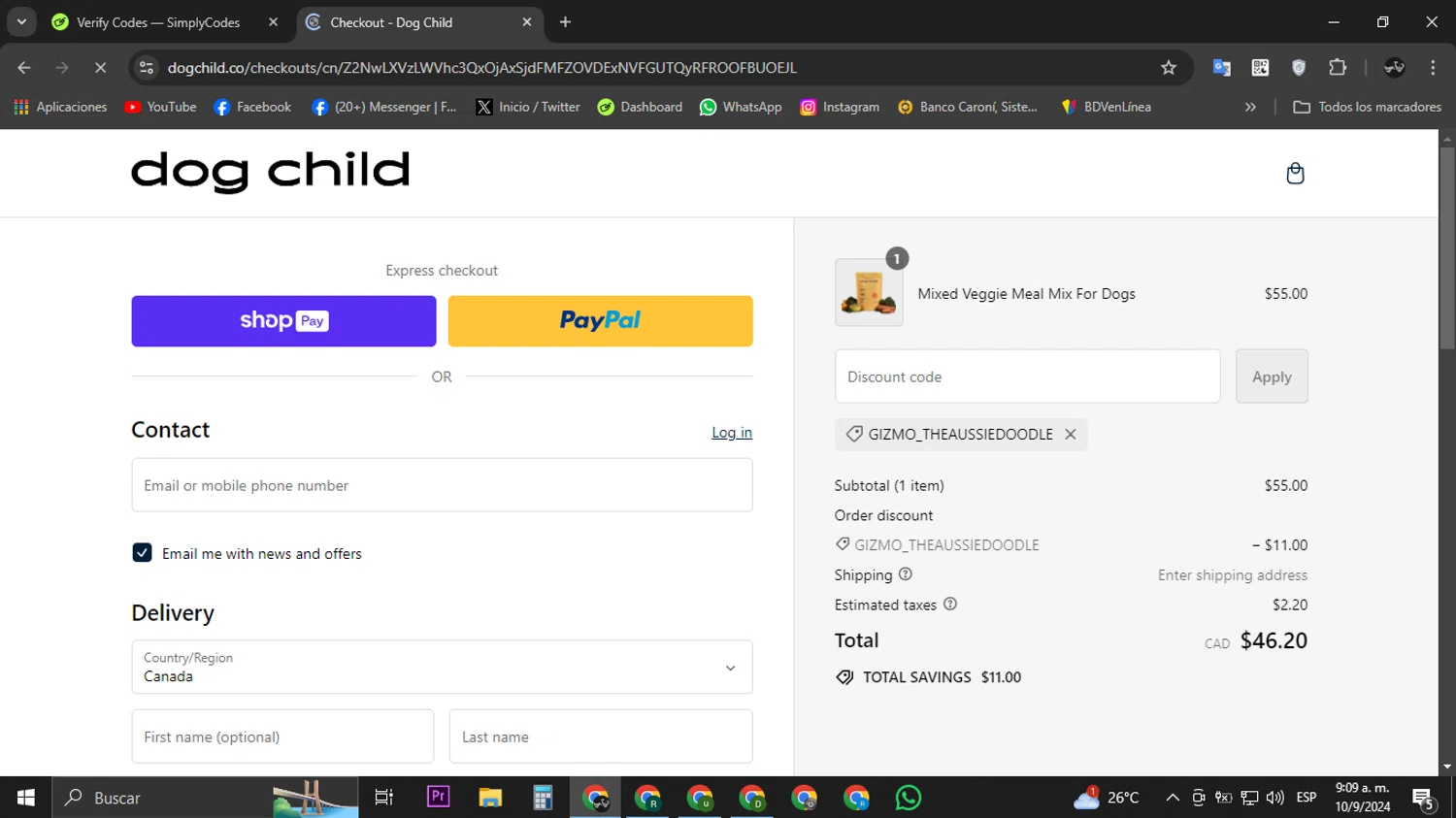
Task: Open the YouTube bookmark
Action: (x=160, y=107)
